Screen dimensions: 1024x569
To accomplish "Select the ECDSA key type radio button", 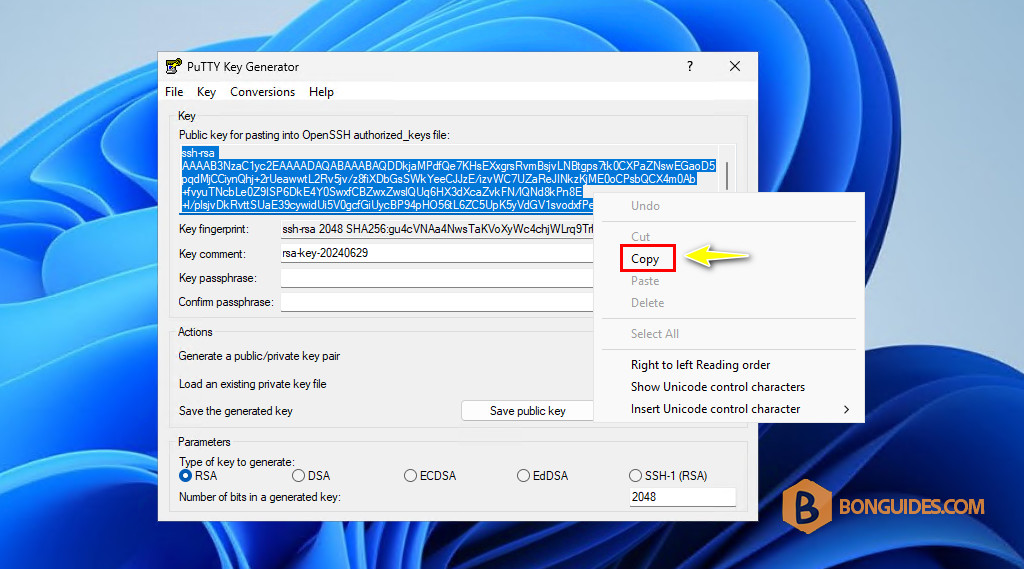I will (410, 476).
